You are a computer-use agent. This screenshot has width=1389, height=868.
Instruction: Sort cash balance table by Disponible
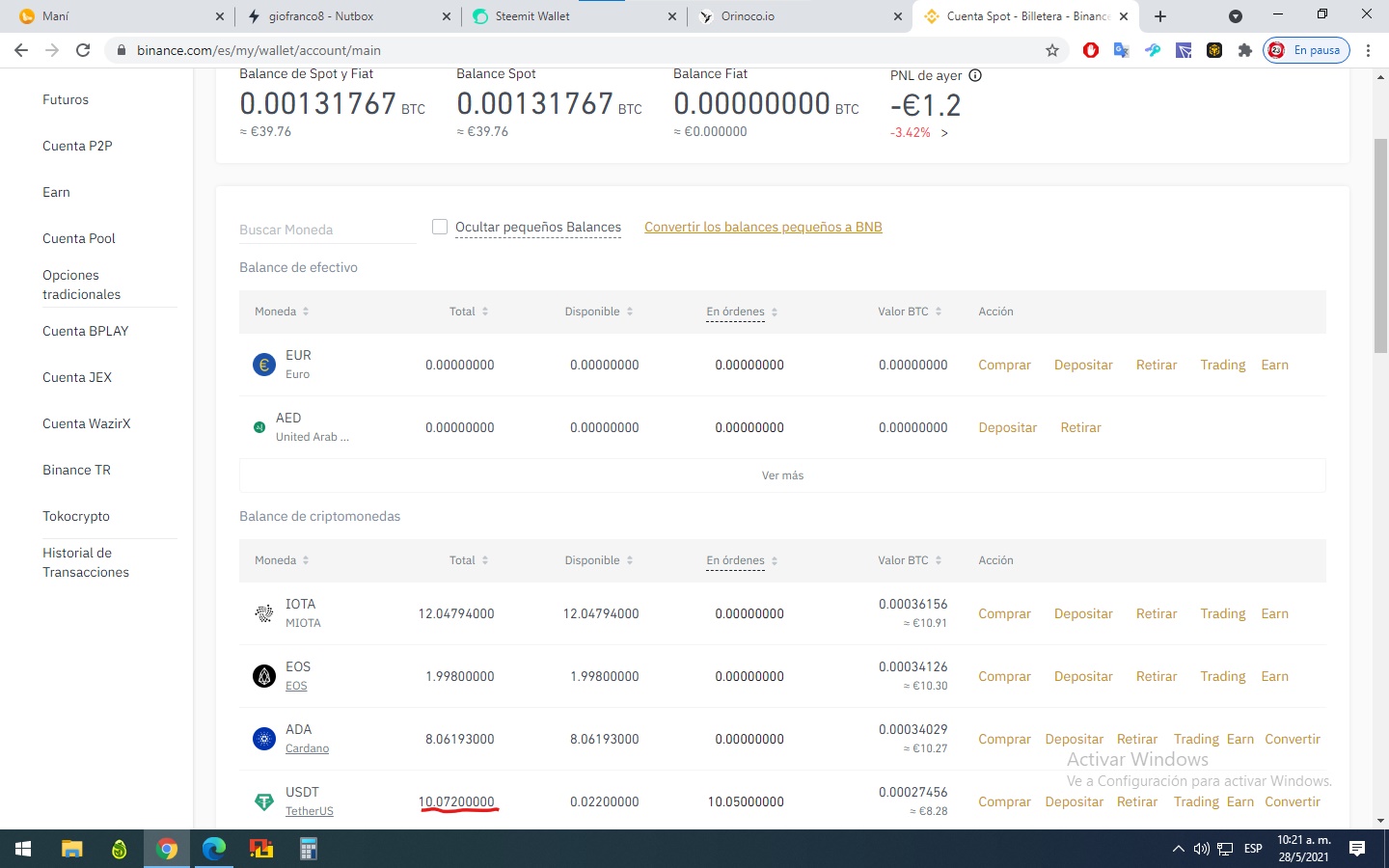pos(599,312)
